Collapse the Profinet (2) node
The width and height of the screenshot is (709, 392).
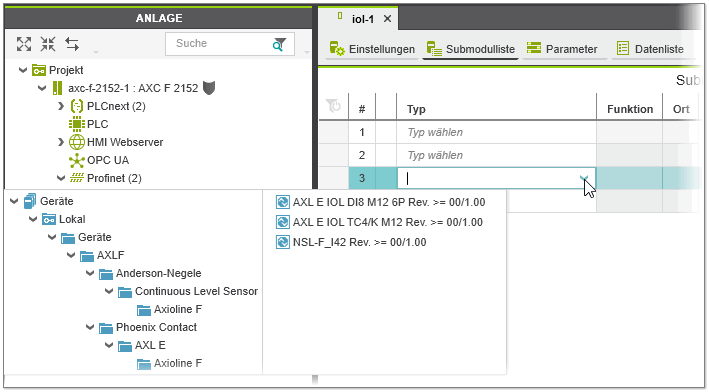[x=61, y=178]
